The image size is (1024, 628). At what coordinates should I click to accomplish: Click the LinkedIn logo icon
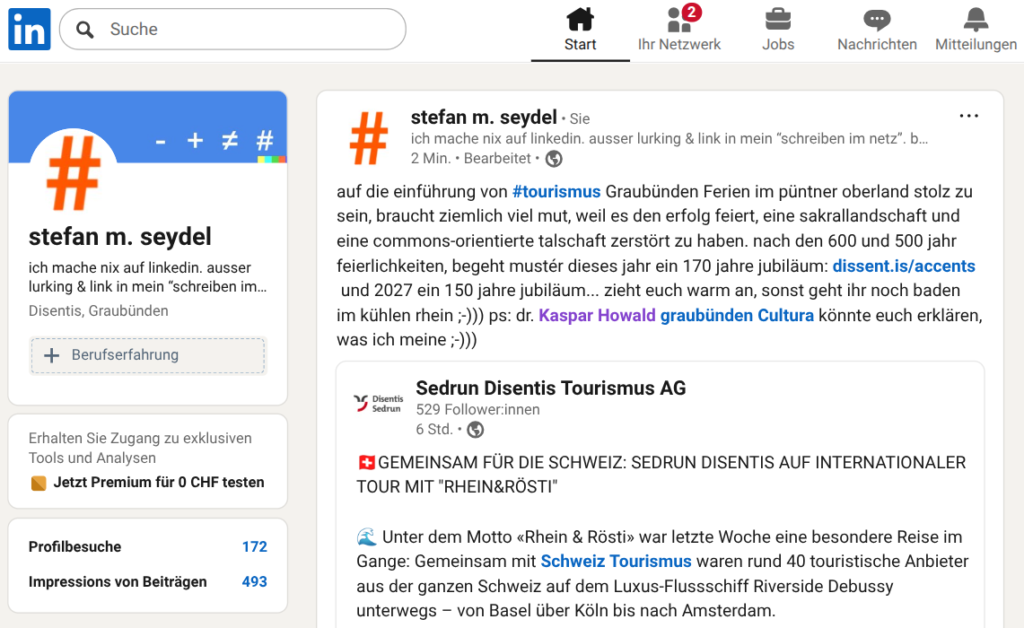(x=29, y=30)
